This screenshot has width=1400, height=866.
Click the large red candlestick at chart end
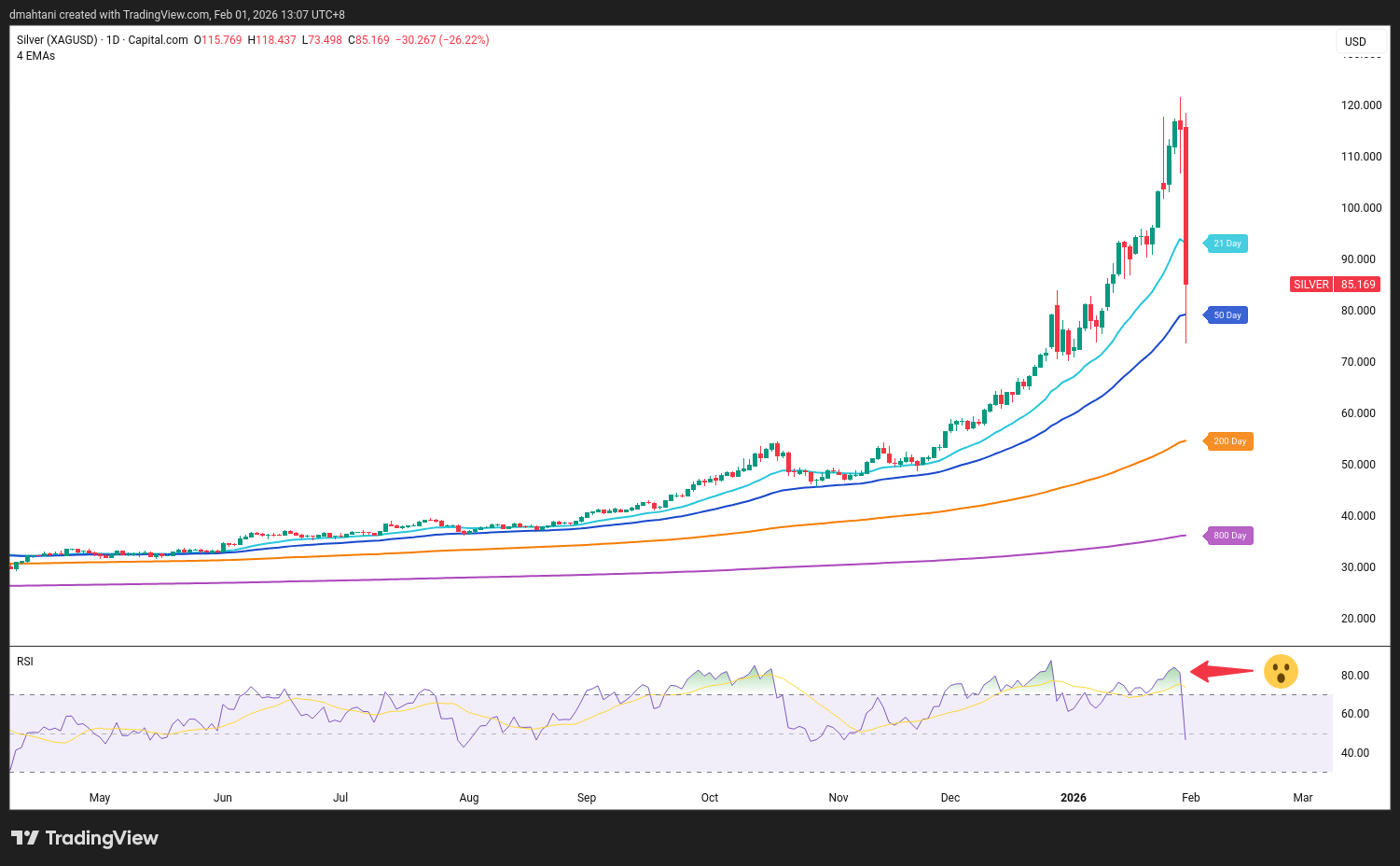1185,205
